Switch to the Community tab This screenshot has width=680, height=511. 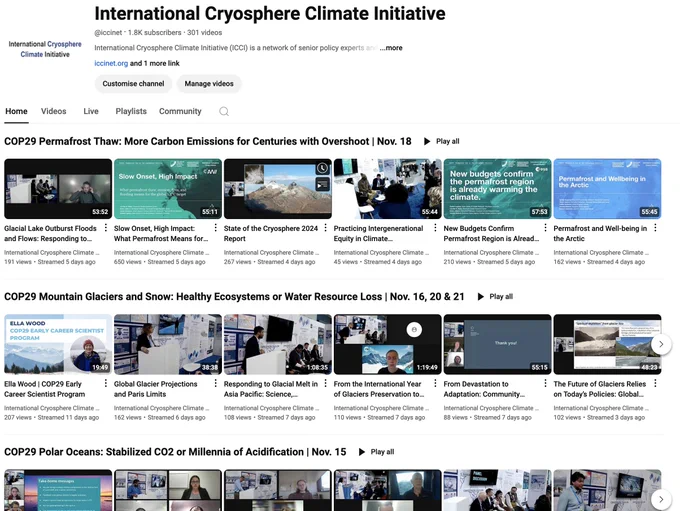180,111
